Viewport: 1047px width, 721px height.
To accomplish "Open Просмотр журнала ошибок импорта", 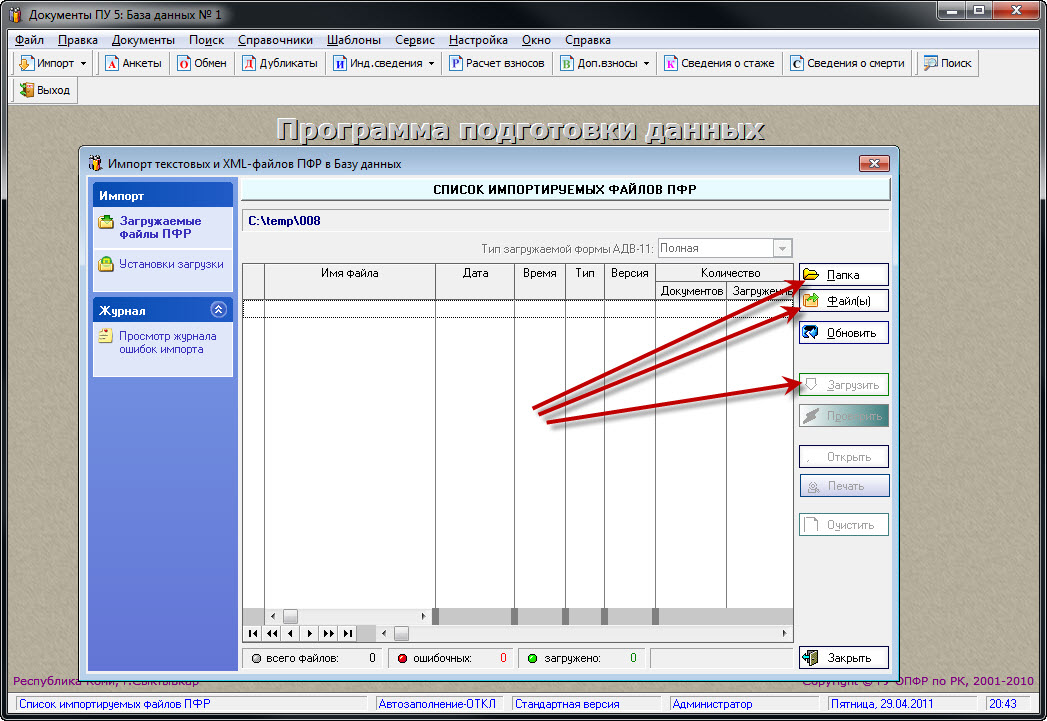I will (167, 343).
